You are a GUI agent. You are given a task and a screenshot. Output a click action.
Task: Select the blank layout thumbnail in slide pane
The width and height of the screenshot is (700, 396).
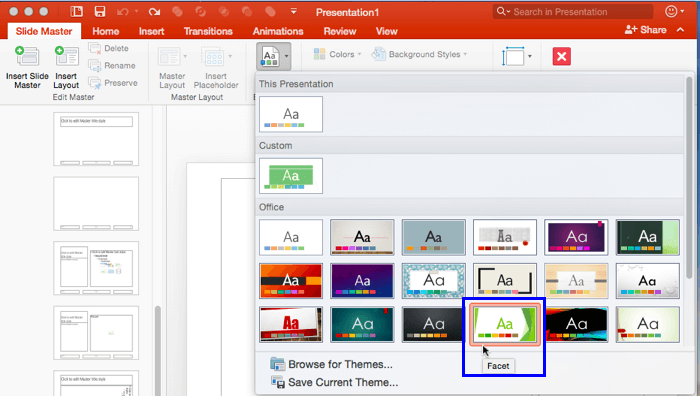[96, 204]
